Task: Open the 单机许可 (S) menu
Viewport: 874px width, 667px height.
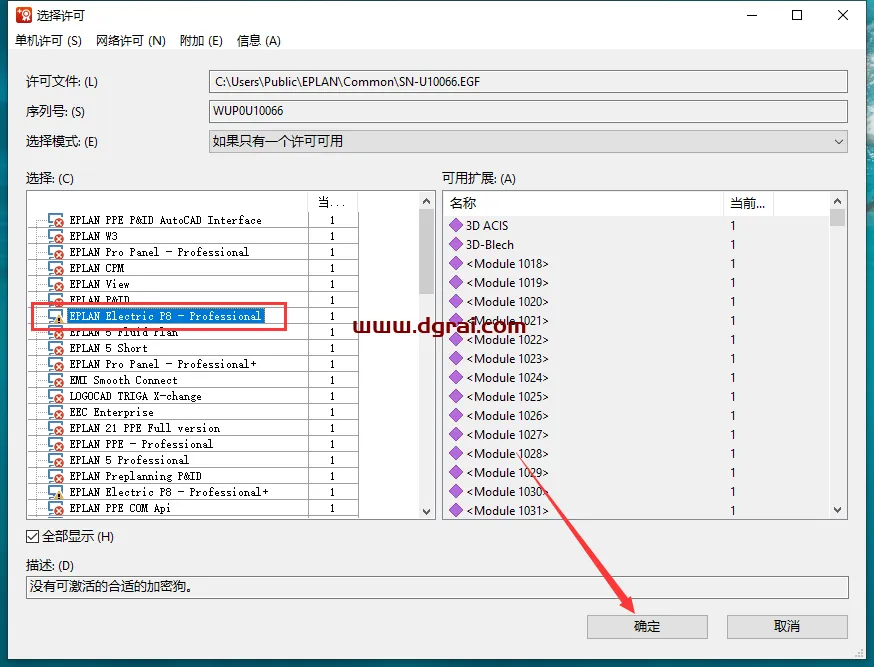Action: [48, 41]
